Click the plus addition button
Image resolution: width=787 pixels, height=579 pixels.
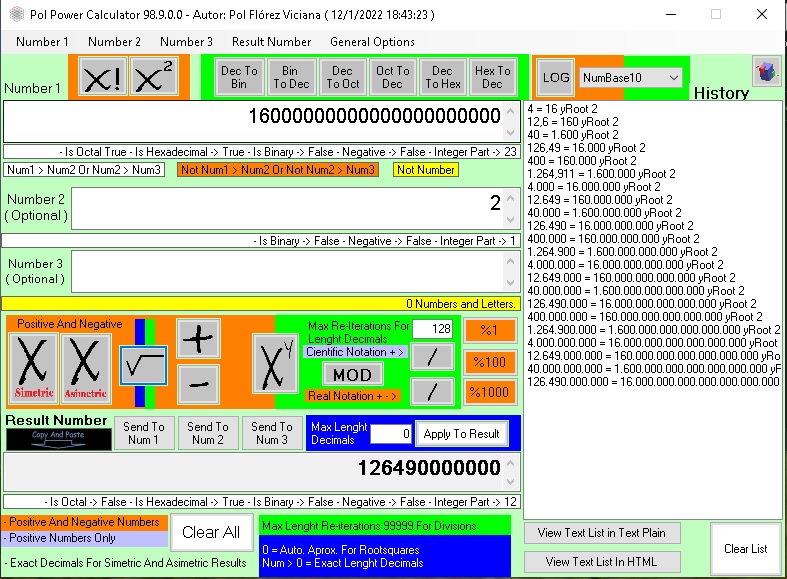(x=198, y=339)
